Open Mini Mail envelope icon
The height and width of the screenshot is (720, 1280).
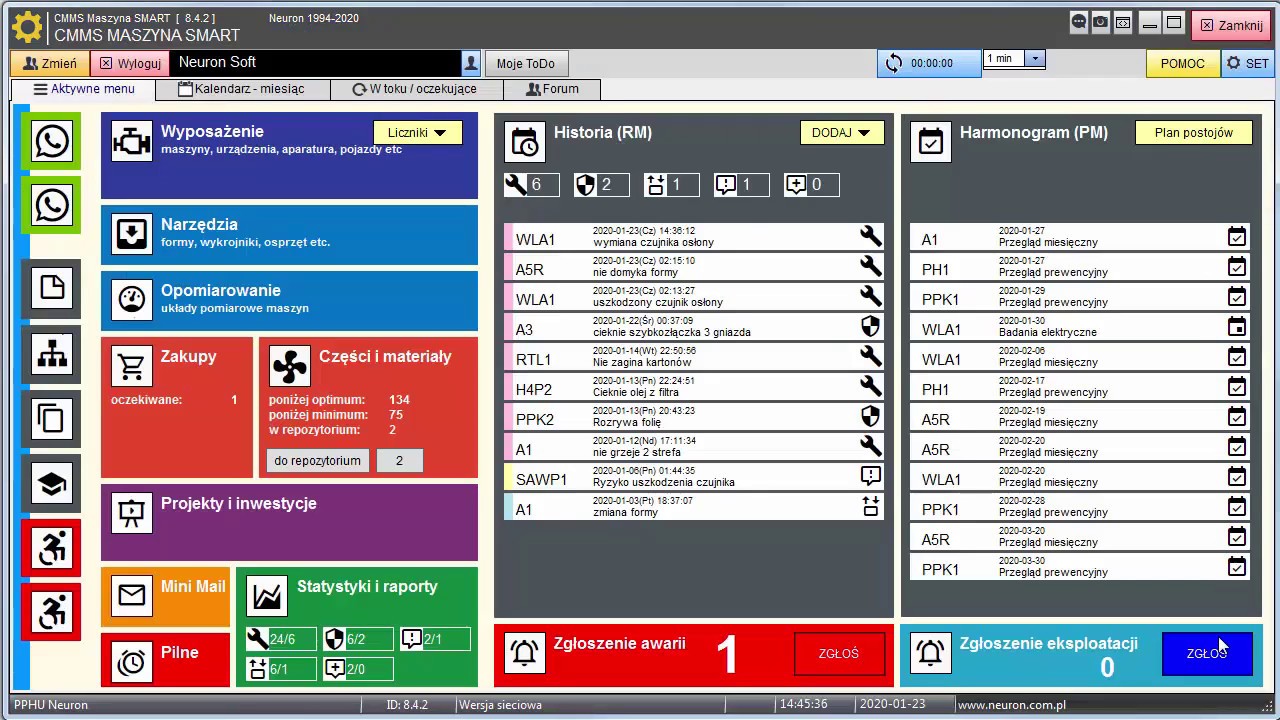(x=131, y=596)
